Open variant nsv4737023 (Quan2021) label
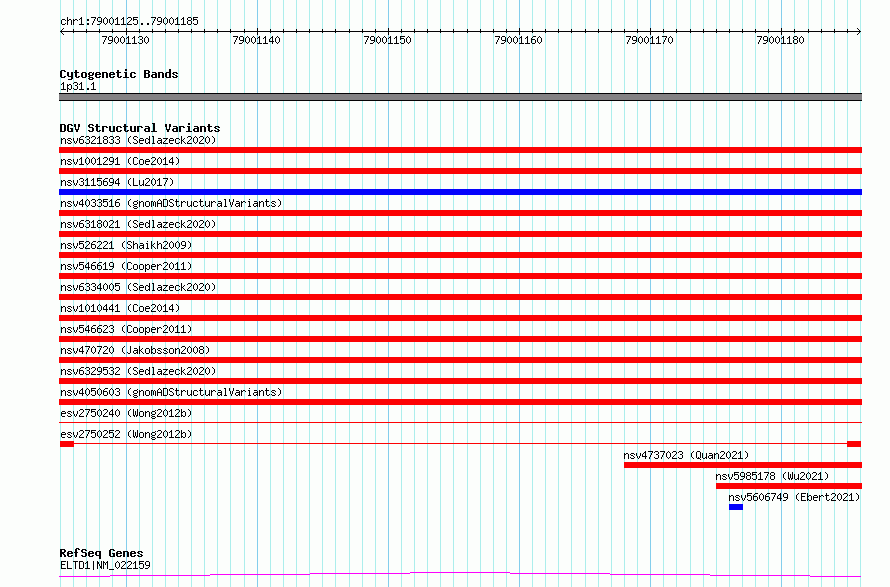The image size is (890, 587). pos(686,455)
